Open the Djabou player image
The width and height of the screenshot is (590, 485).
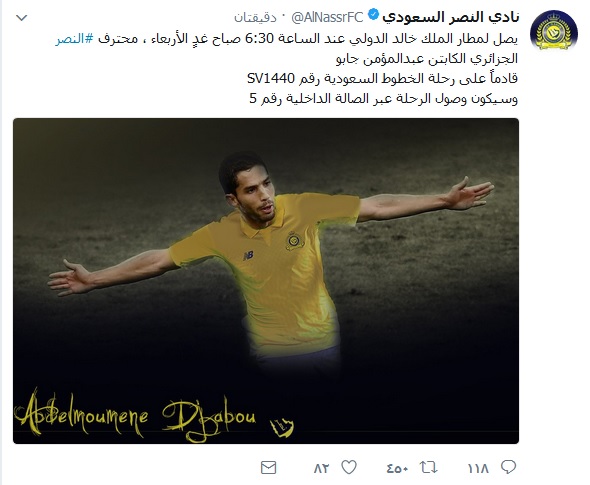pos(266,281)
